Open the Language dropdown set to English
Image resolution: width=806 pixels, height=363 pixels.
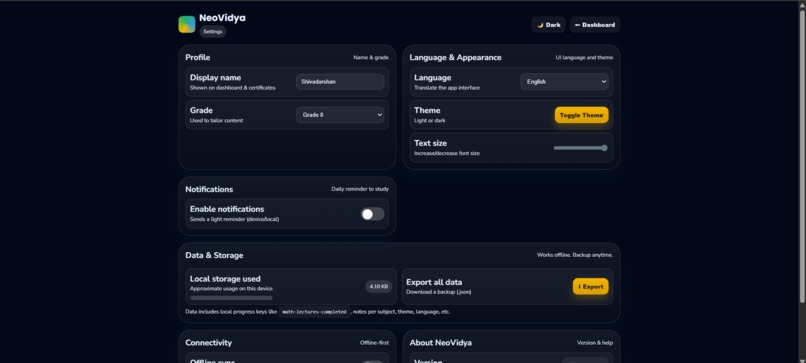(x=564, y=82)
